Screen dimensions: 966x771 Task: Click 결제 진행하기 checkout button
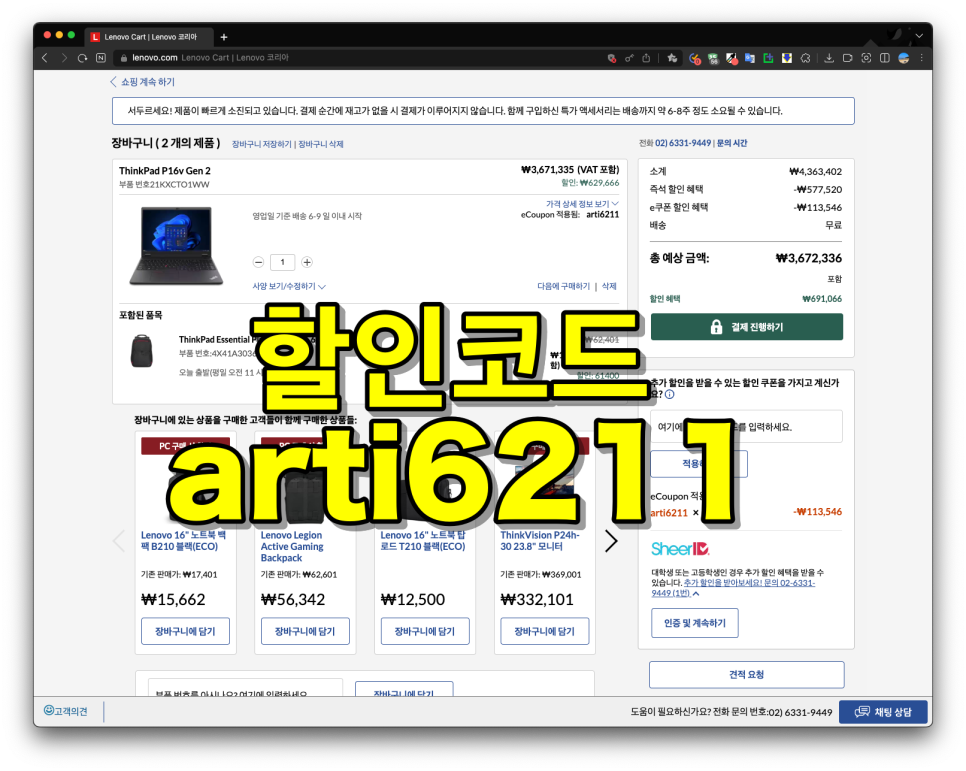[x=747, y=327]
